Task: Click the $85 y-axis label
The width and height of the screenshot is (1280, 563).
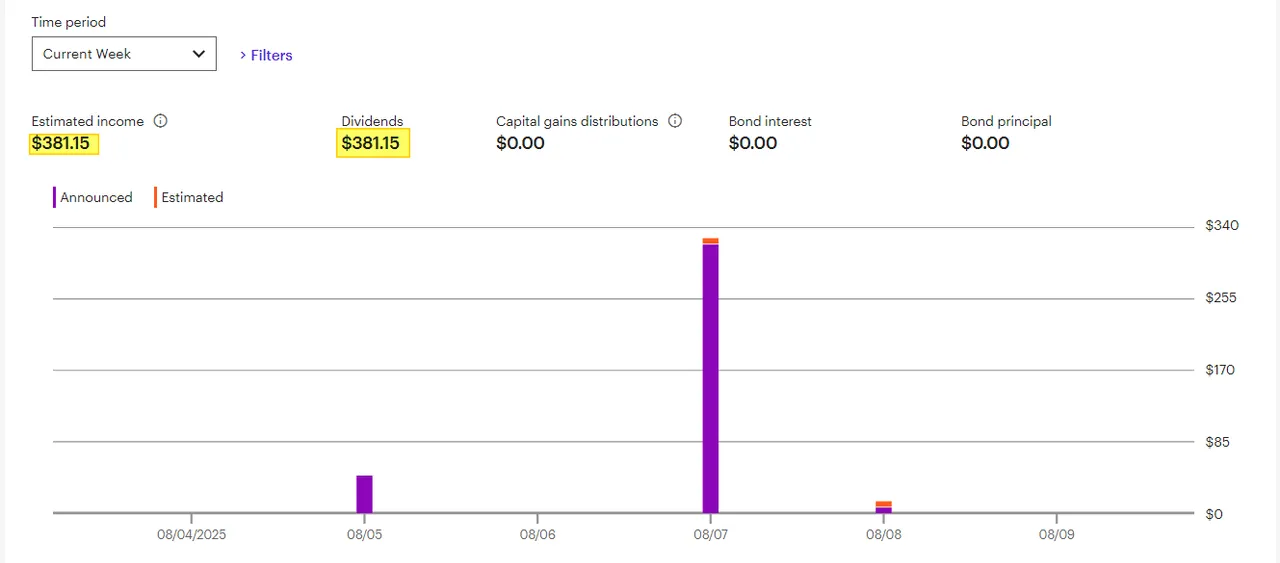Action: coord(1218,442)
